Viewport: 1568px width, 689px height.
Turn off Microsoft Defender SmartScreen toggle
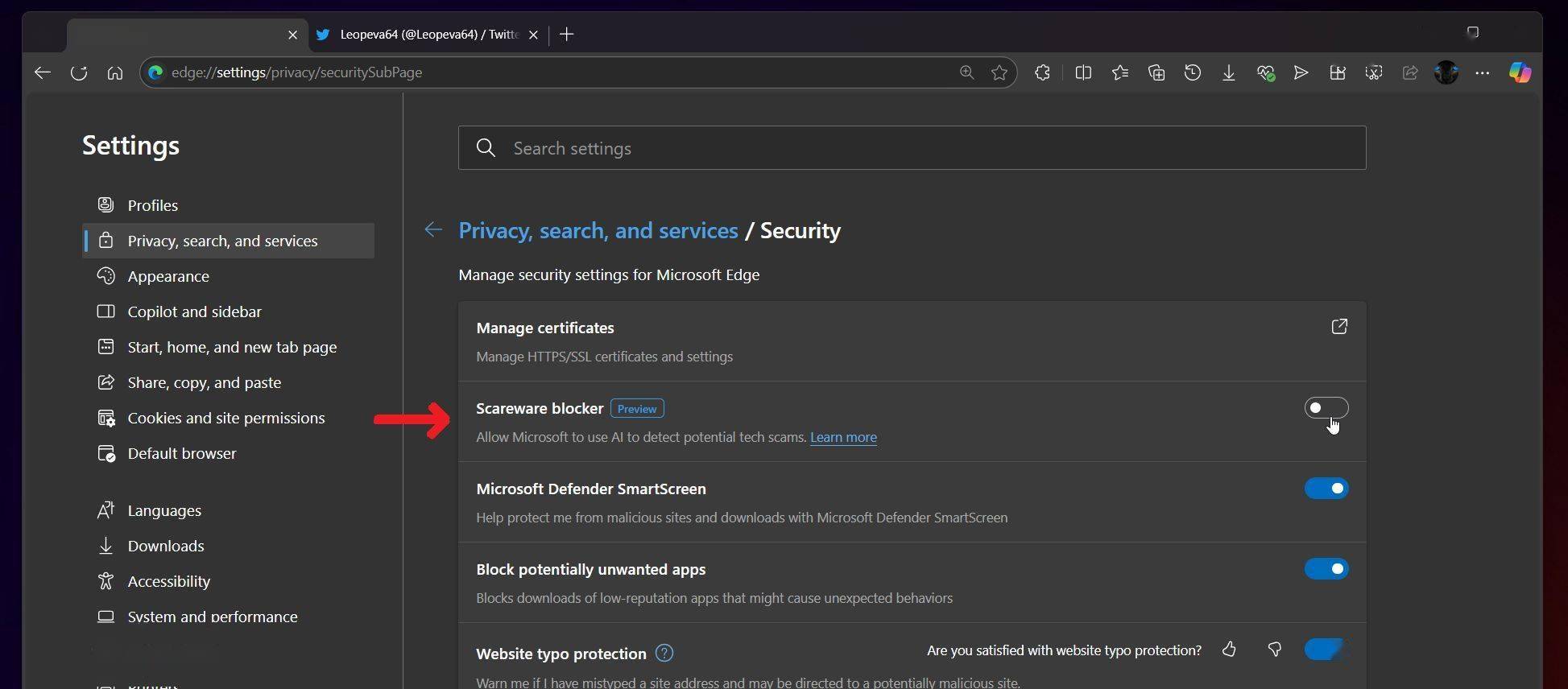[x=1326, y=489]
